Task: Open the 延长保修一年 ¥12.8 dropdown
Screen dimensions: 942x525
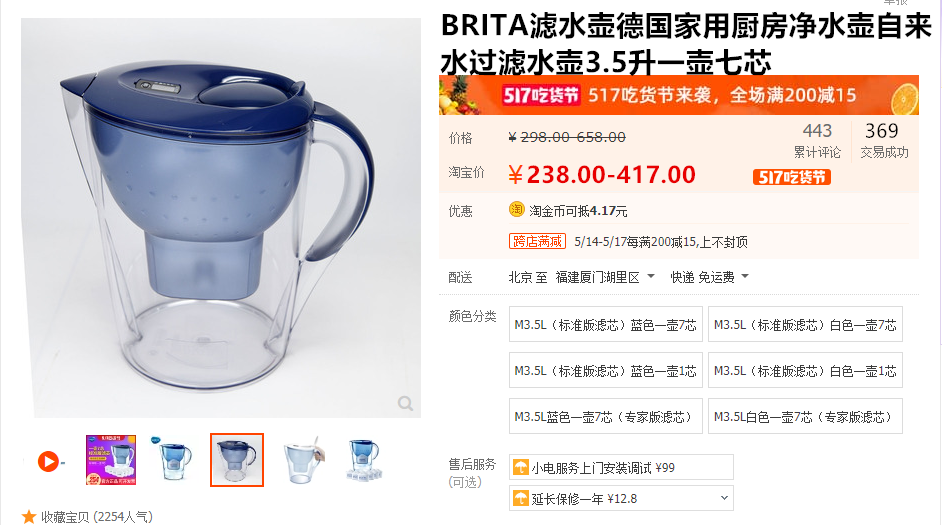Action: [x=621, y=498]
